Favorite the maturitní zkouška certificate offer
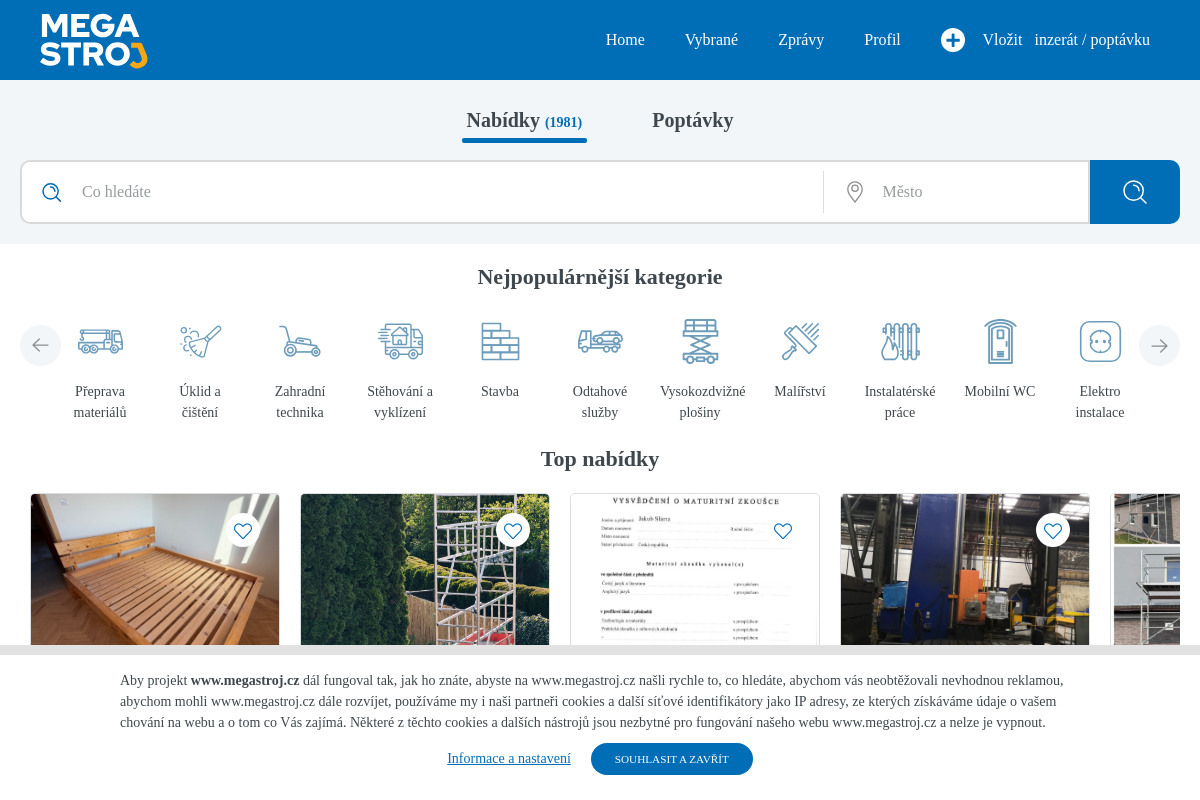Screen dimensions: 1200x800 tap(783, 530)
